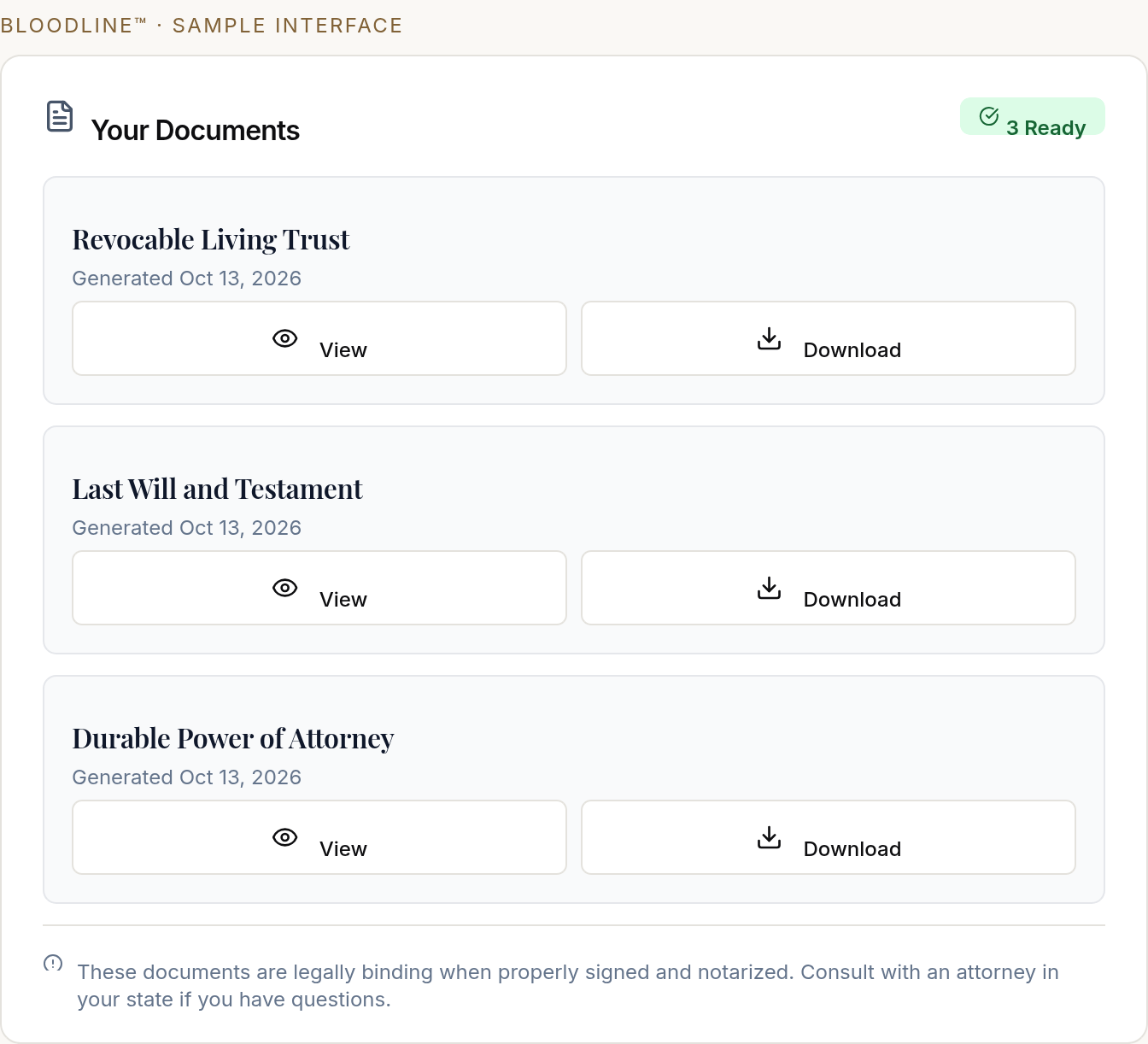Image resolution: width=1148 pixels, height=1044 pixels.
Task: Download the Durable Power of Attorney
Action: coord(829,837)
